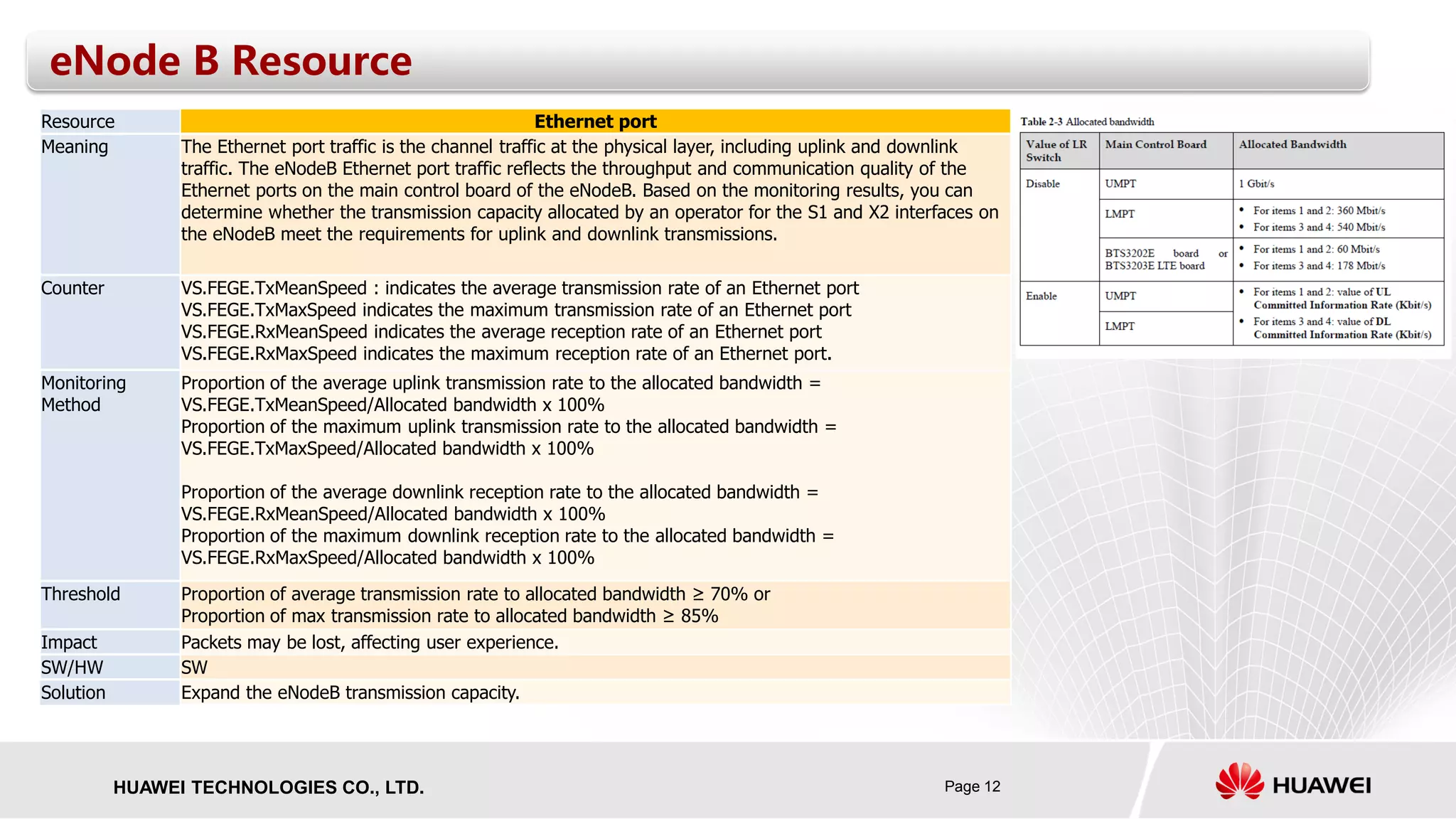Click the Resource row label
This screenshot has width=1456, height=819.
(x=77, y=122)
